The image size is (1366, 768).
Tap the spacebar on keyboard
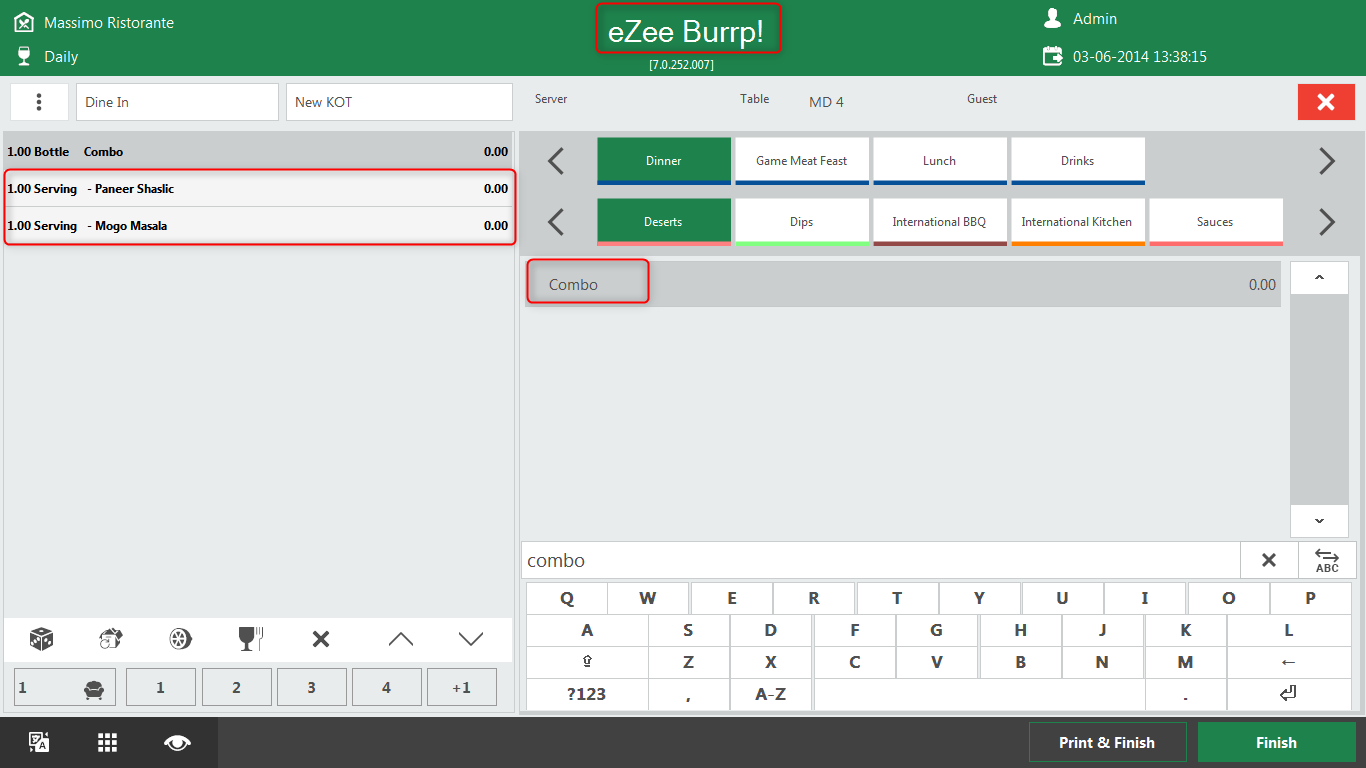pos(979,694)
